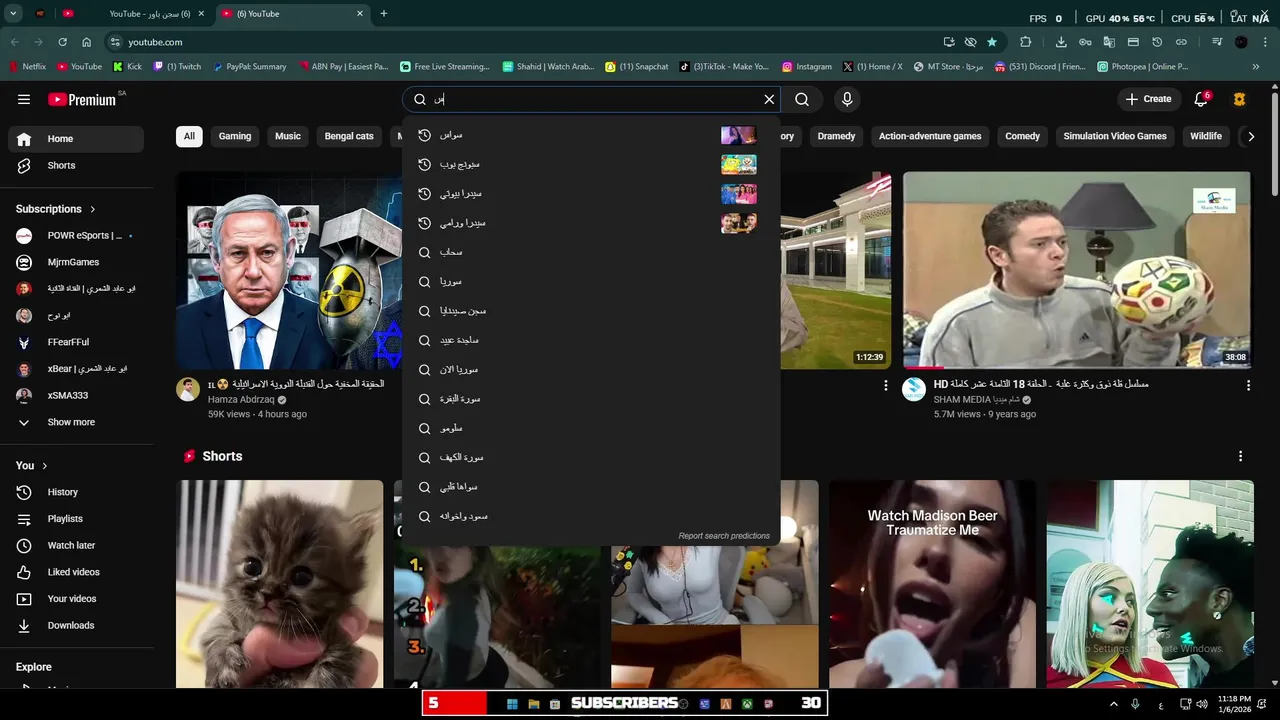Screen dimensions: 1280x720
Task: Open the 38:08 SHAM MEDIA video thumbnail
Action: [1076, 270]
